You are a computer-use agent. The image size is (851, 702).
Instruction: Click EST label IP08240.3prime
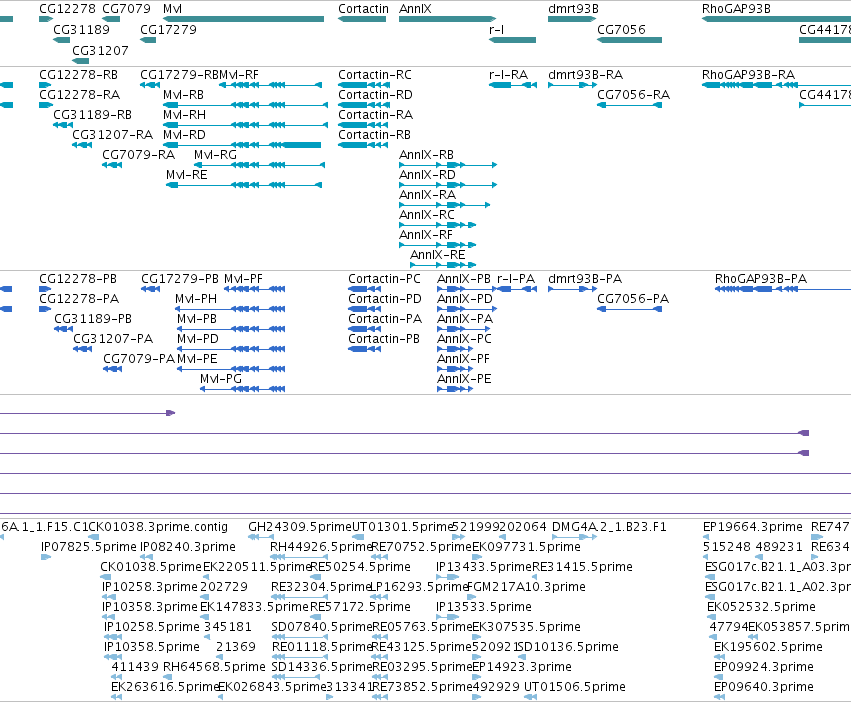(188, 547)
